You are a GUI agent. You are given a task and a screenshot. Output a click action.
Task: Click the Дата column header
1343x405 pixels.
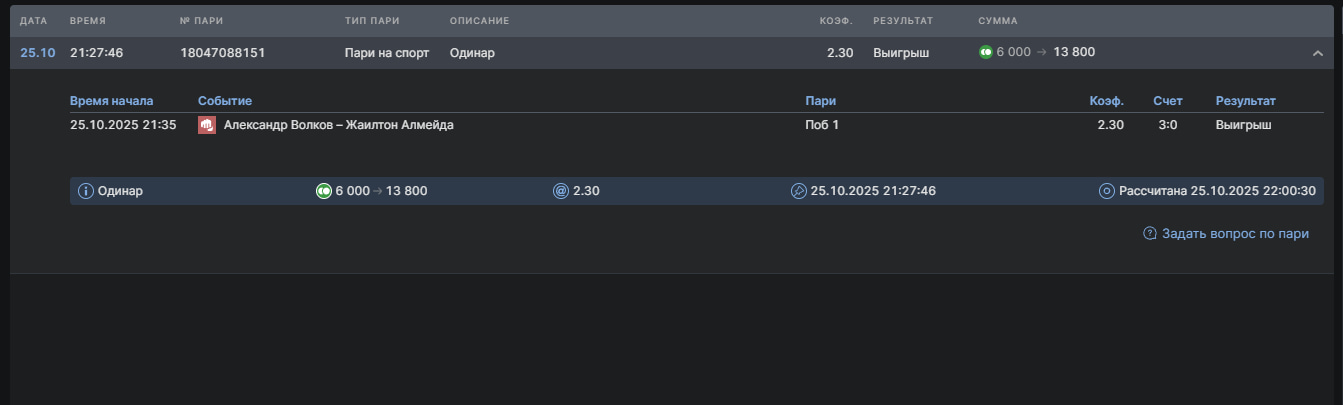pos(34,21)
